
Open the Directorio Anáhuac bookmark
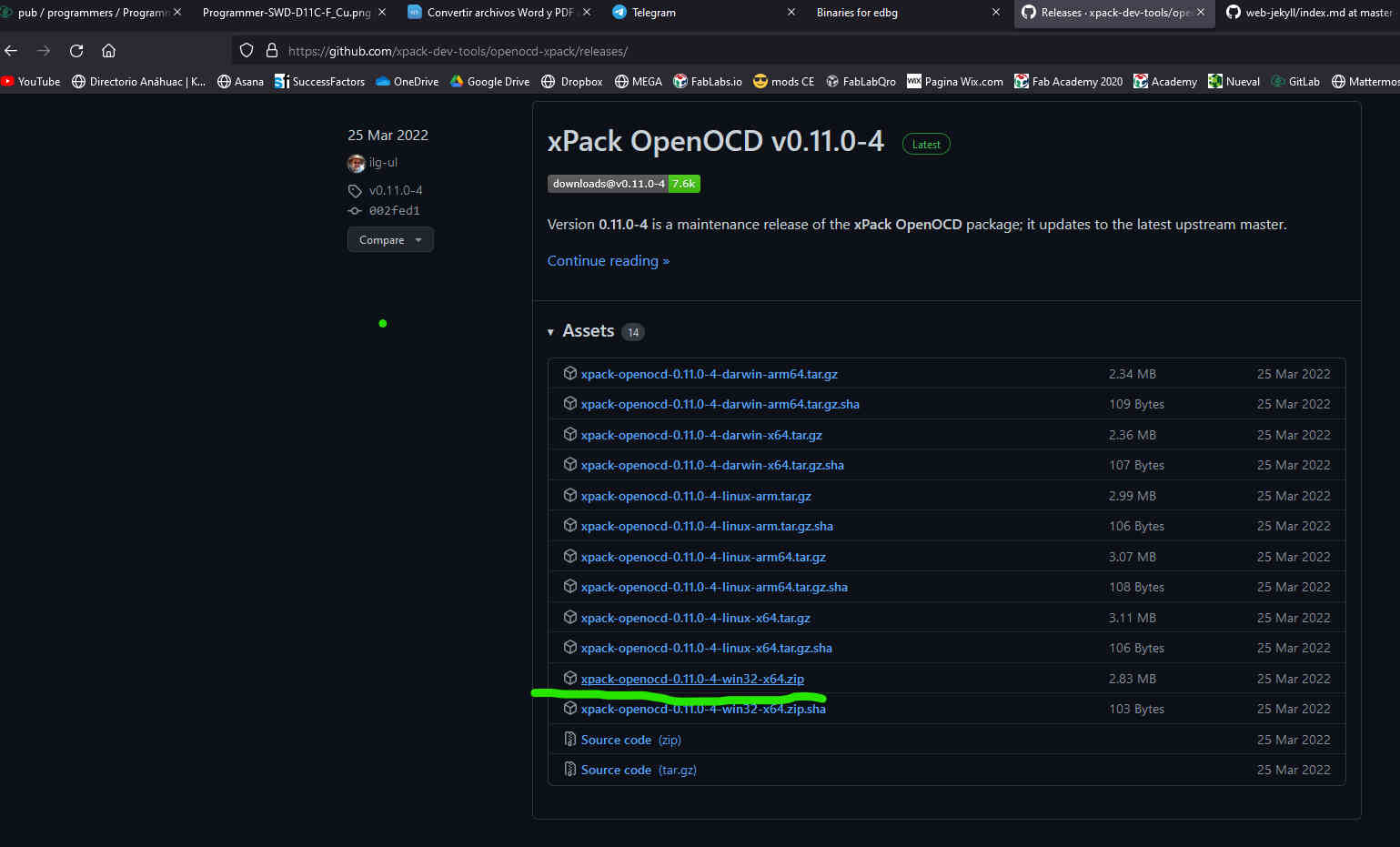[x=139, y=82]
